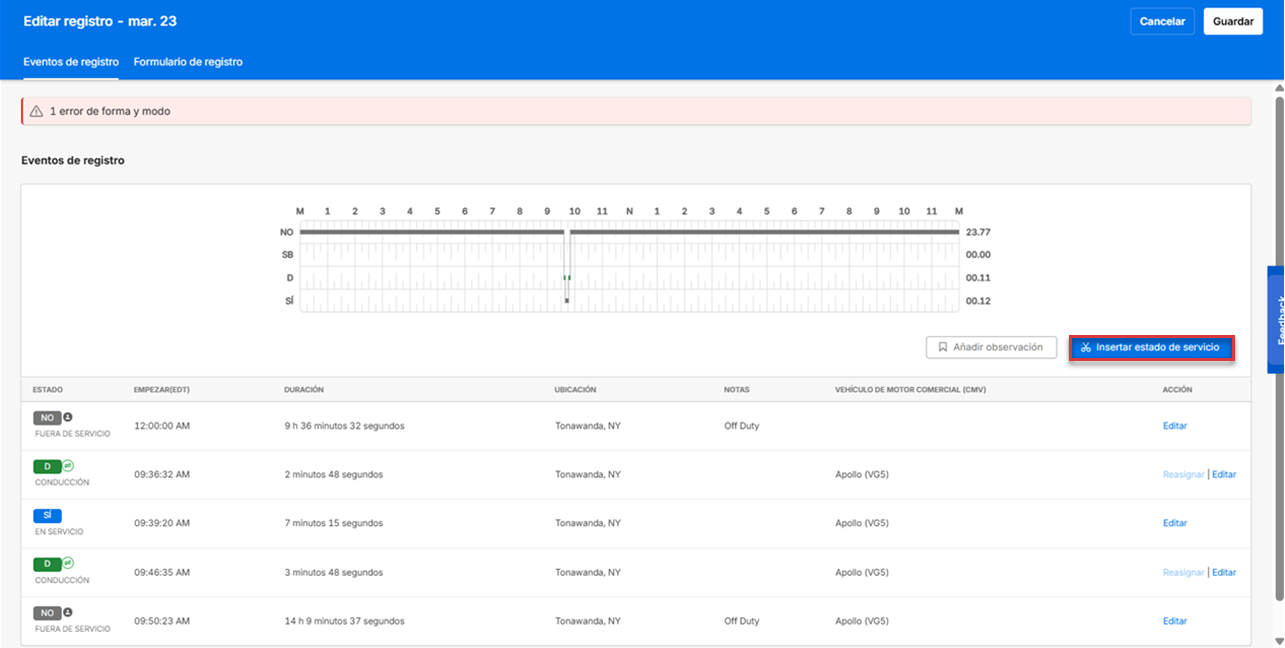The image size is (1285, 648).
Task: Select the Eventos de registro tab
Action: [x=70, y=61]
